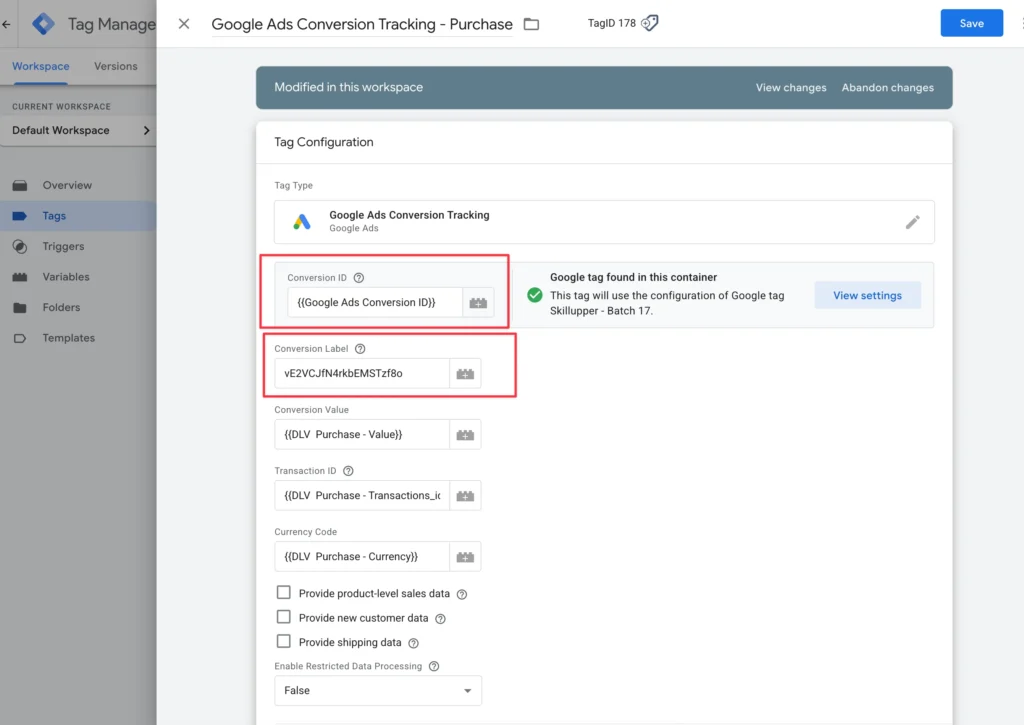Open help for shipping data
1024x725 pixels.
(413, 643)
